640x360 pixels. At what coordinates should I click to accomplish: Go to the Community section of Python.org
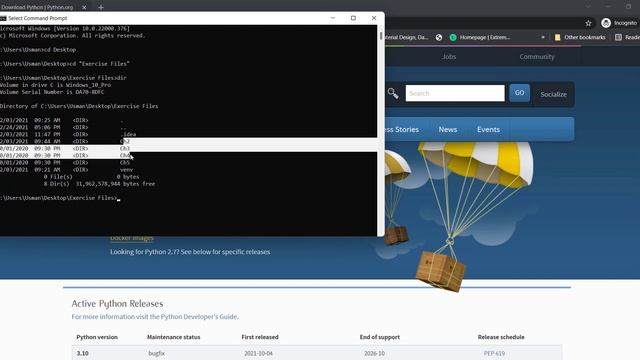[537, 57]
